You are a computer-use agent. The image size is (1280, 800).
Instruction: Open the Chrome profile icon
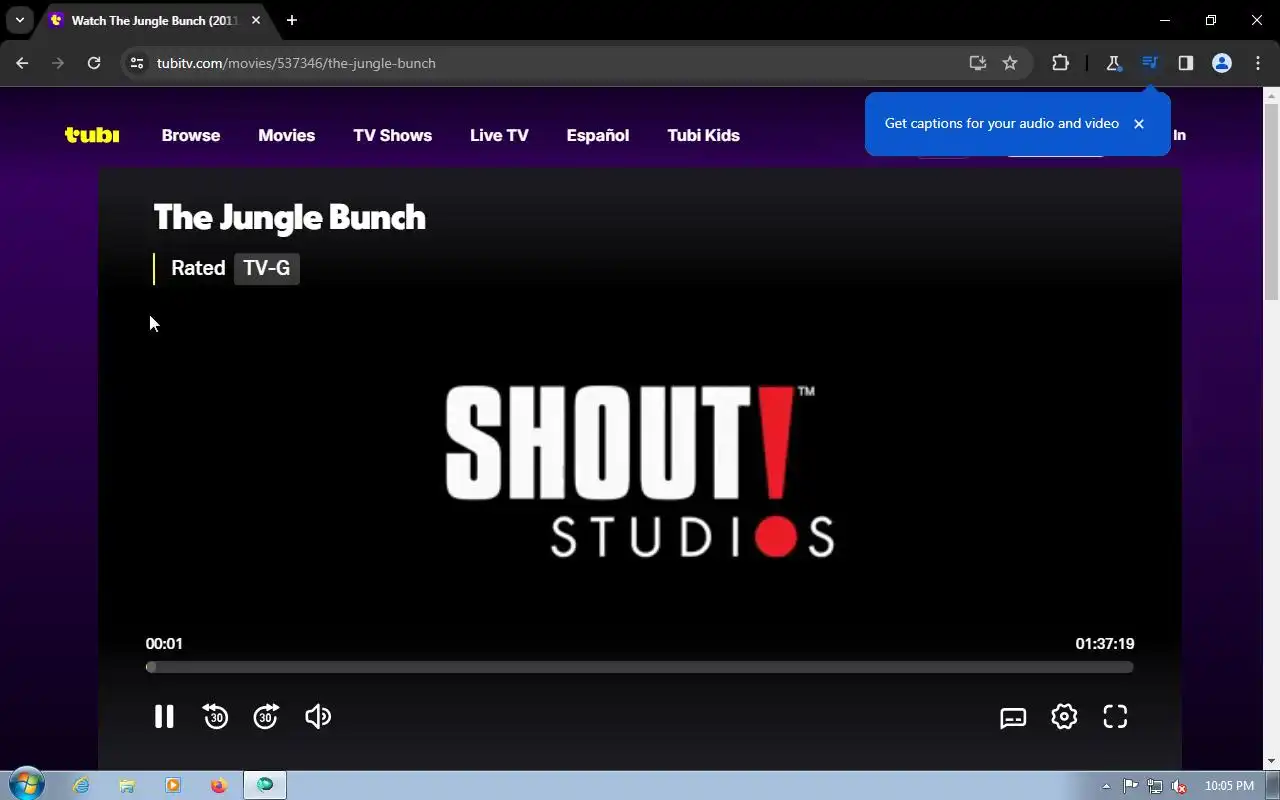click(x=1222, y=63)
